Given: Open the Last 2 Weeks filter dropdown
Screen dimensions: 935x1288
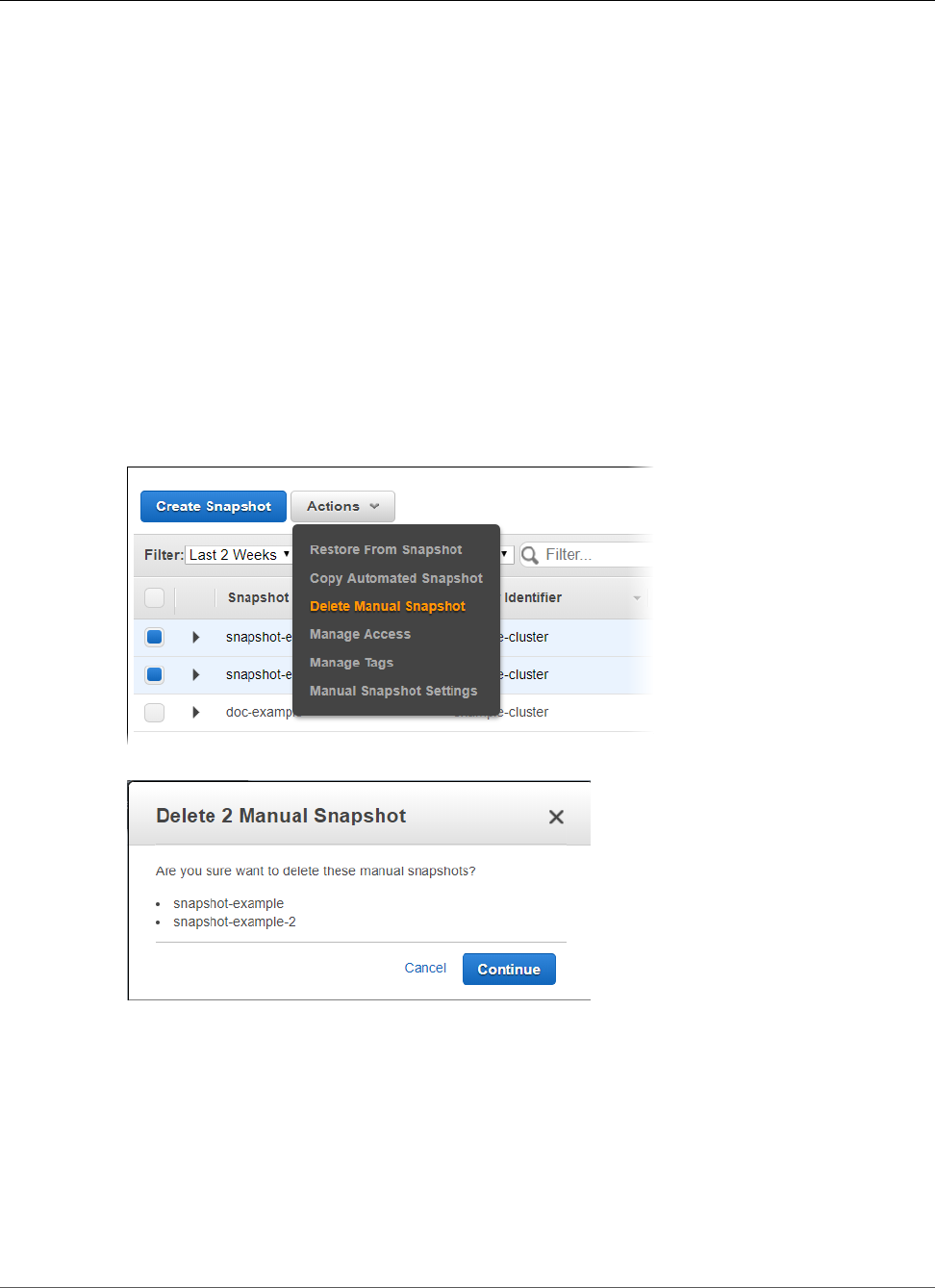Looking at the screenshot, I should (239, 555).
